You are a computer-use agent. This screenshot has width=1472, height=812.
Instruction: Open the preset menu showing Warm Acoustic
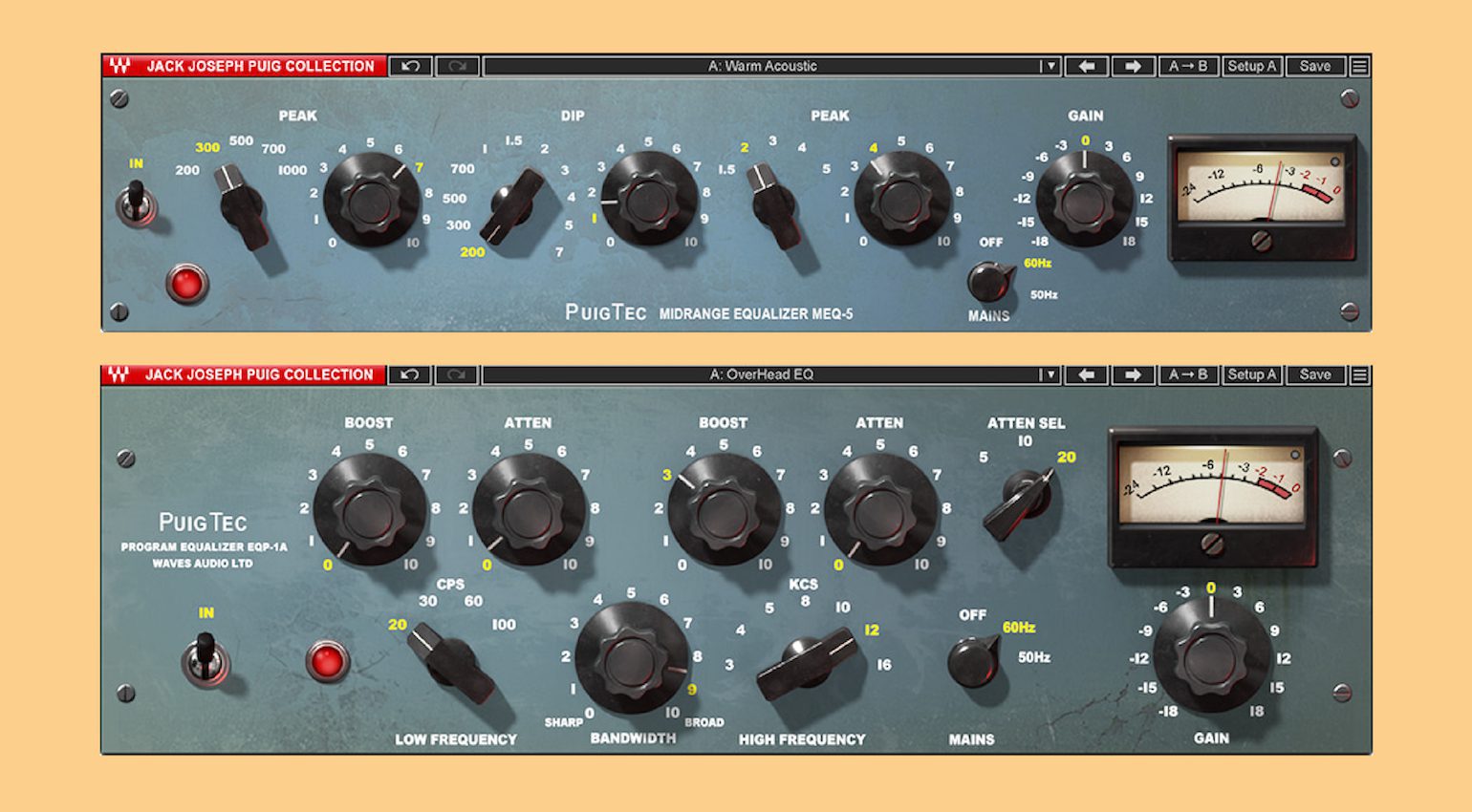(765, 66)
